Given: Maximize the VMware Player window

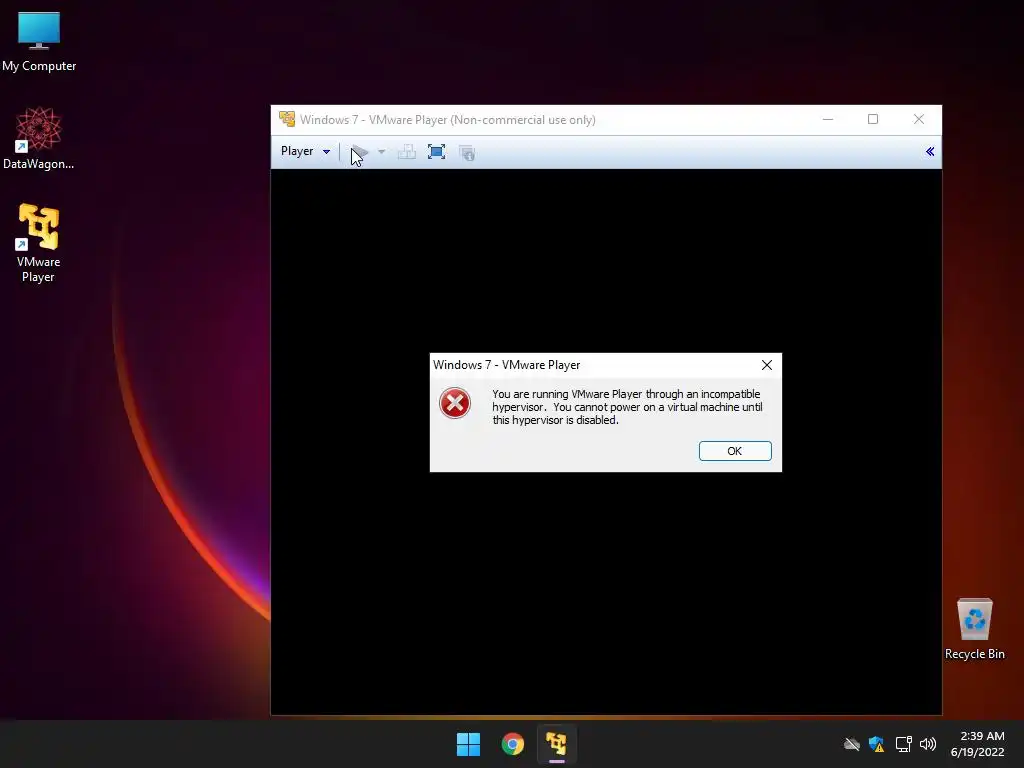Looking at the screenshot, I should (872, 120).
